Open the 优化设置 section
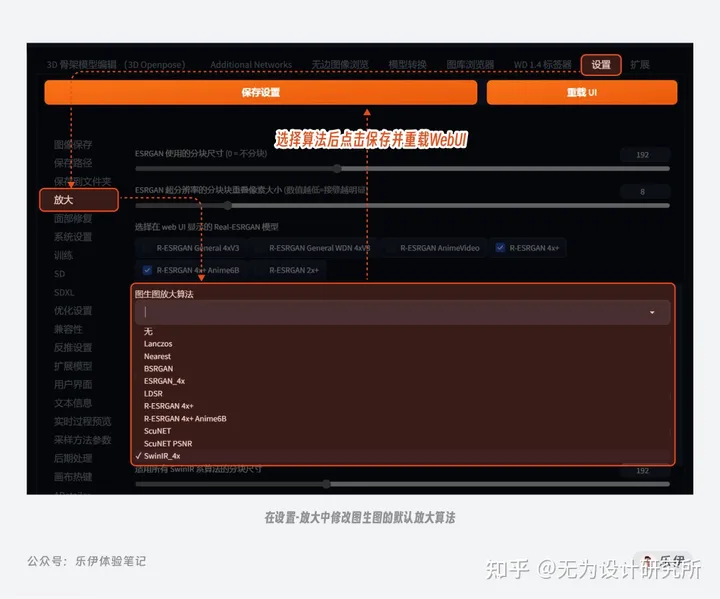 coord(73,311)
